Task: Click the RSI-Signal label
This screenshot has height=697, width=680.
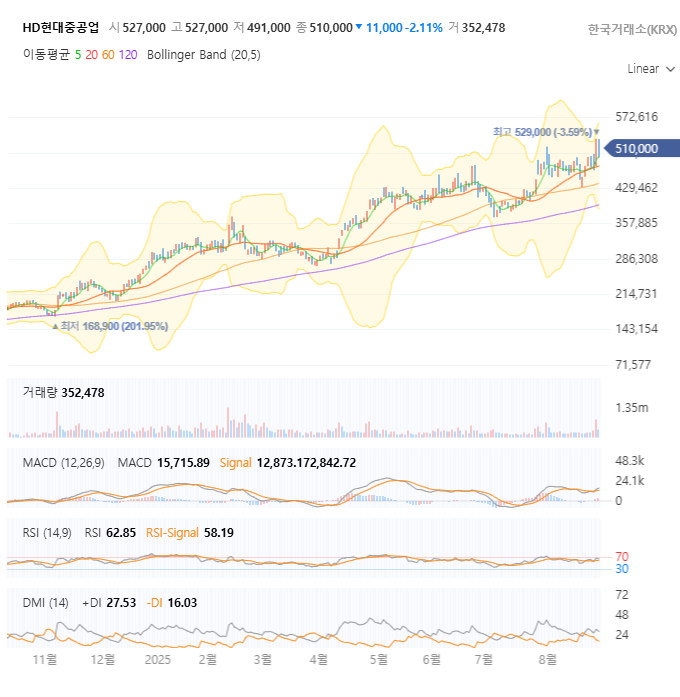Action: pyautogui.click(x=172, y=533)
